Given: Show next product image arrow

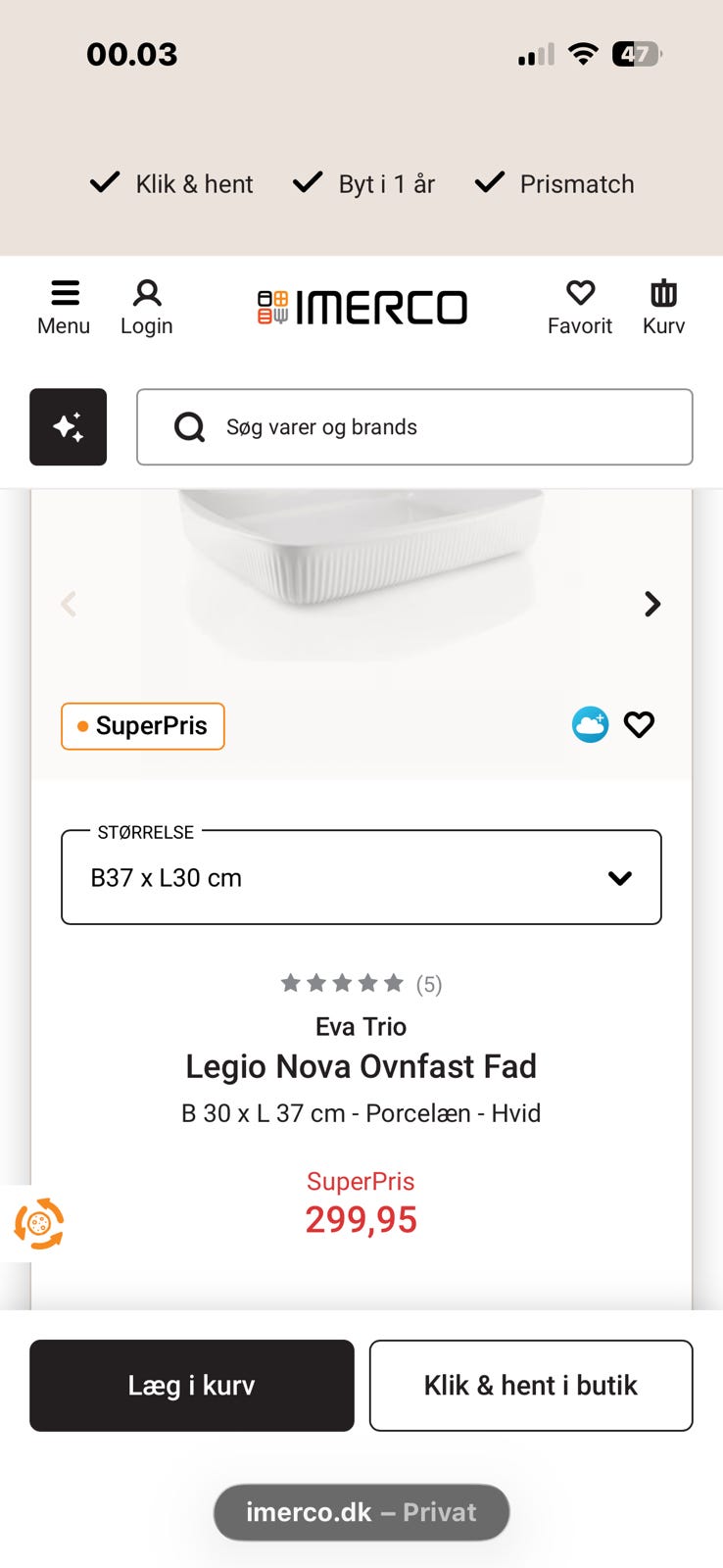Looking at the screenshot, I should pyautogui.click(x=652, y=604).
